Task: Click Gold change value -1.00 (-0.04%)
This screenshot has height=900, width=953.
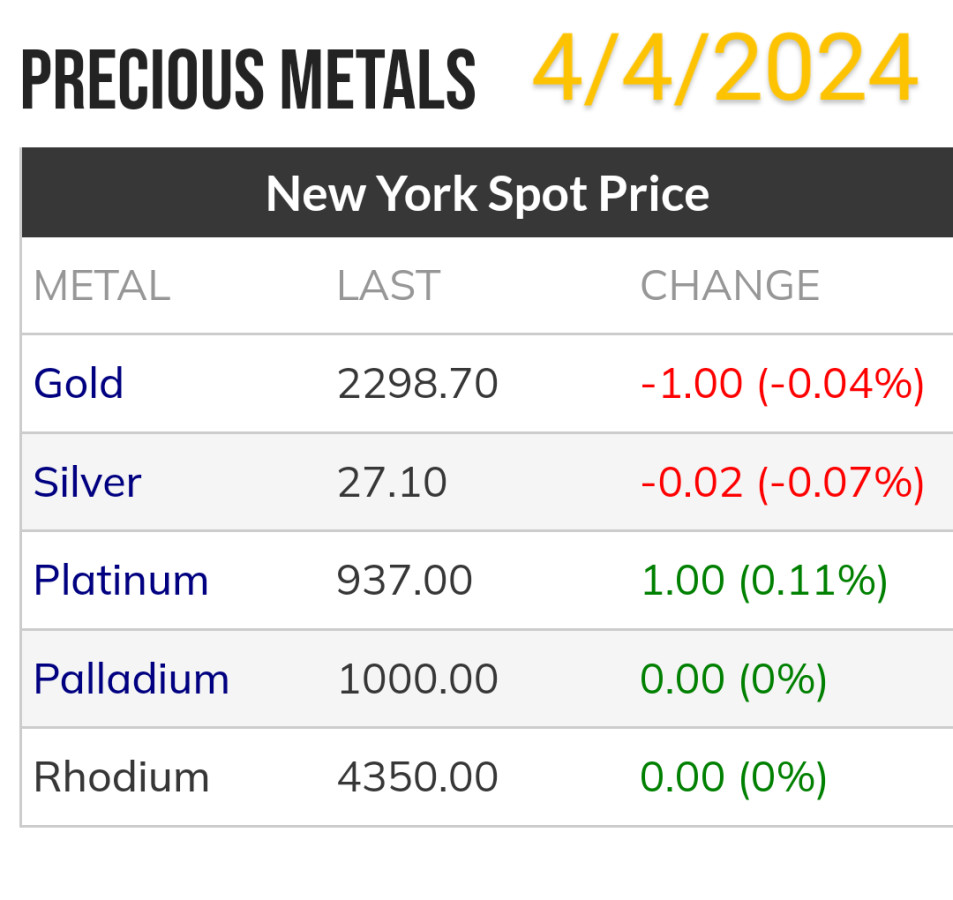Action: pyautogui.click(x=782, y=384)
